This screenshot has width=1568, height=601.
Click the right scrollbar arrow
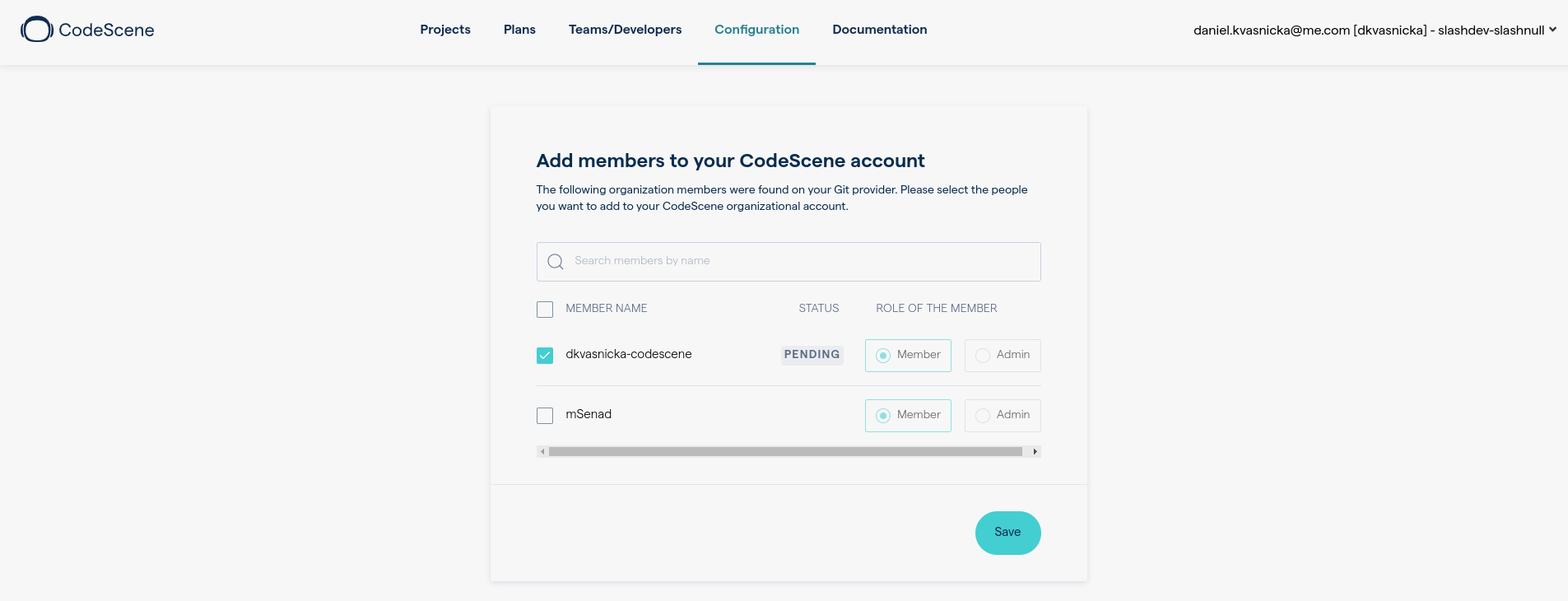(1035, 451)
